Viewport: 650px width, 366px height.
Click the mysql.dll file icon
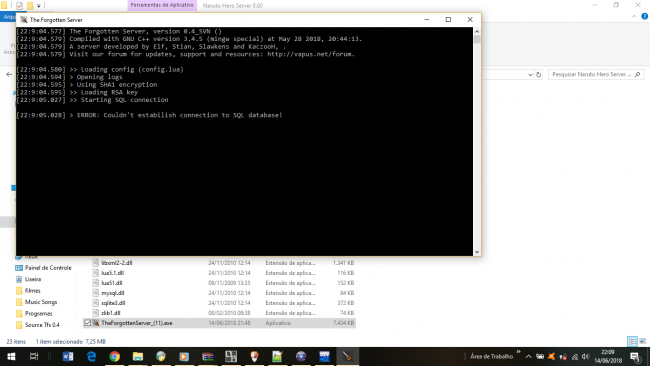click(x=96, y=293)
